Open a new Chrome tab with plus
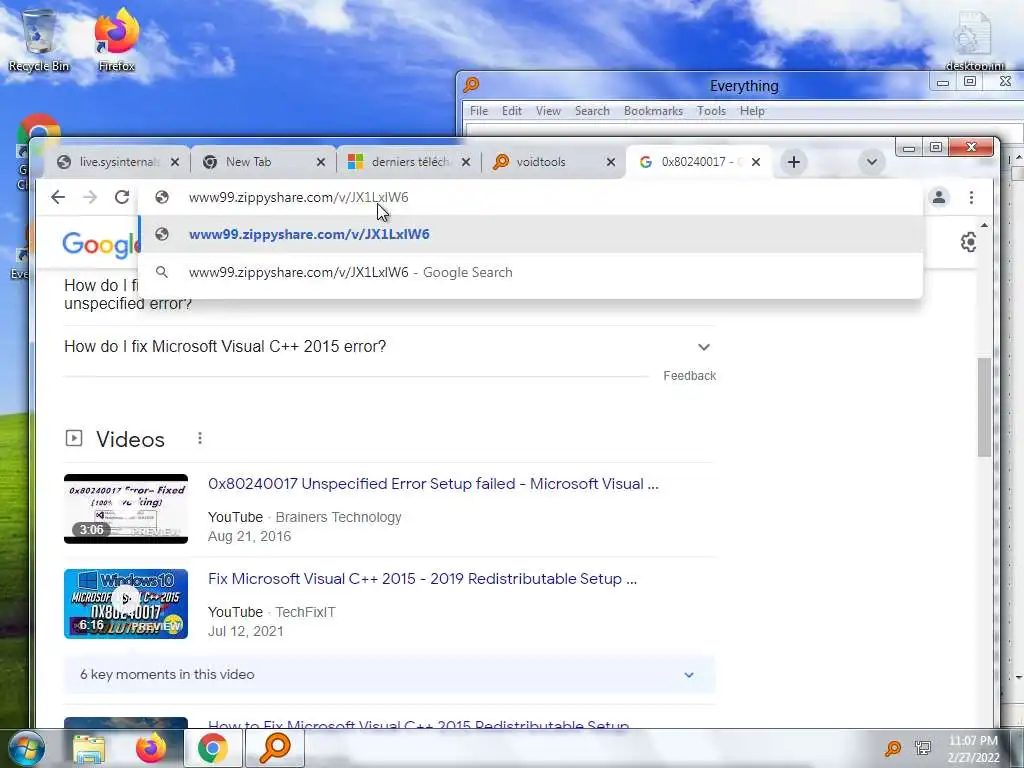 (x=793, y=162)
